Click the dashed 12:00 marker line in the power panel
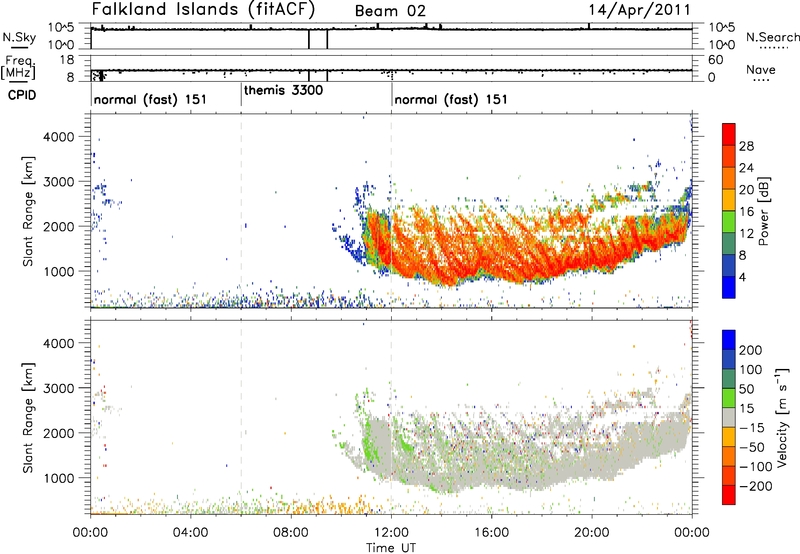This screenshot has width=800, height=554. click(x=391, y=211)
